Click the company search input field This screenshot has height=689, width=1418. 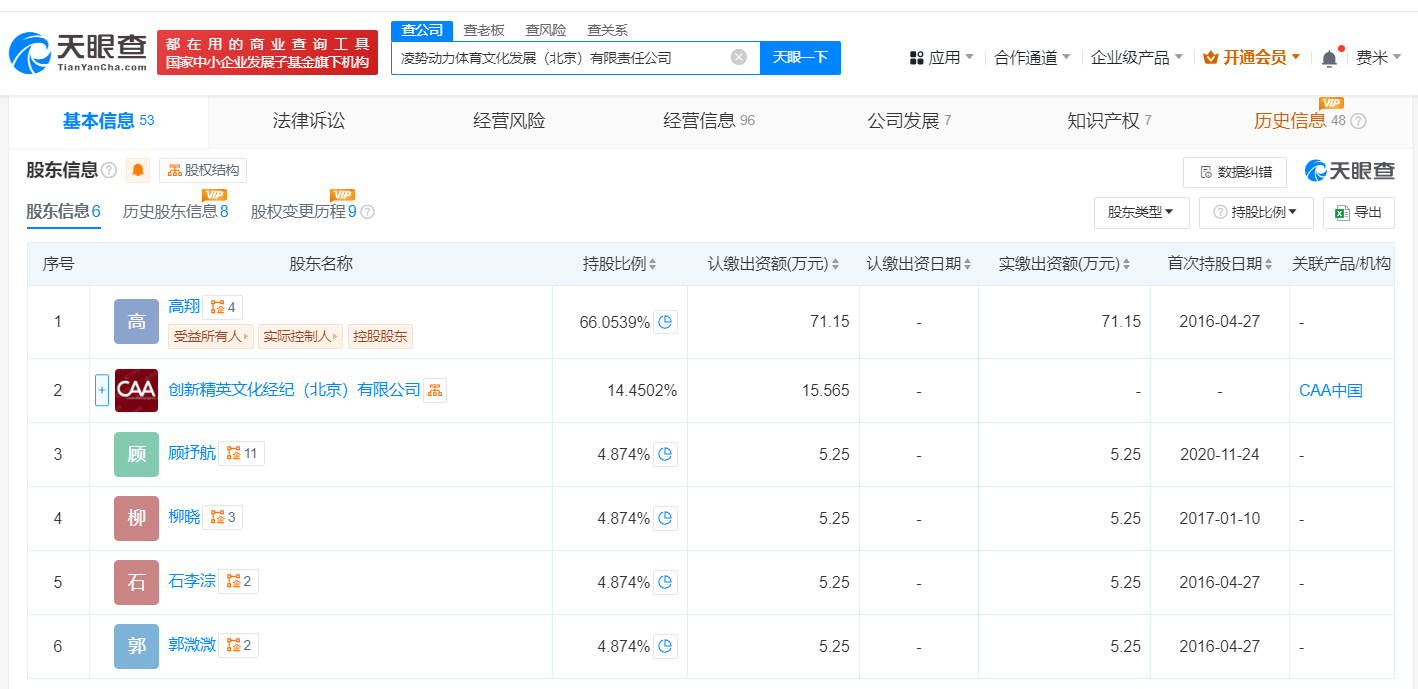(560, 58)
